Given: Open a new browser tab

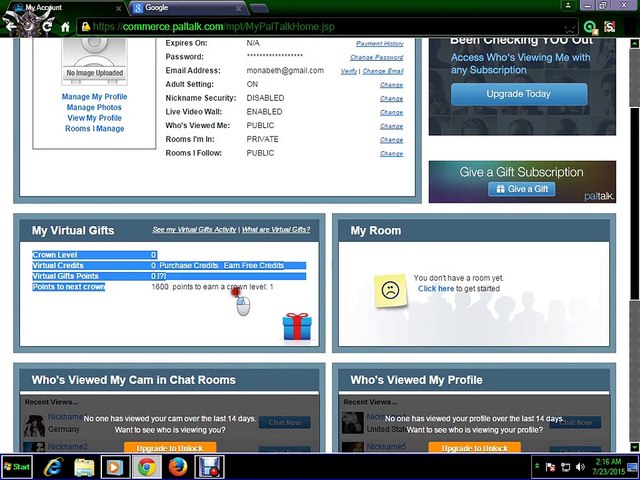Looking at the screenshot, I should click(259, 8).
